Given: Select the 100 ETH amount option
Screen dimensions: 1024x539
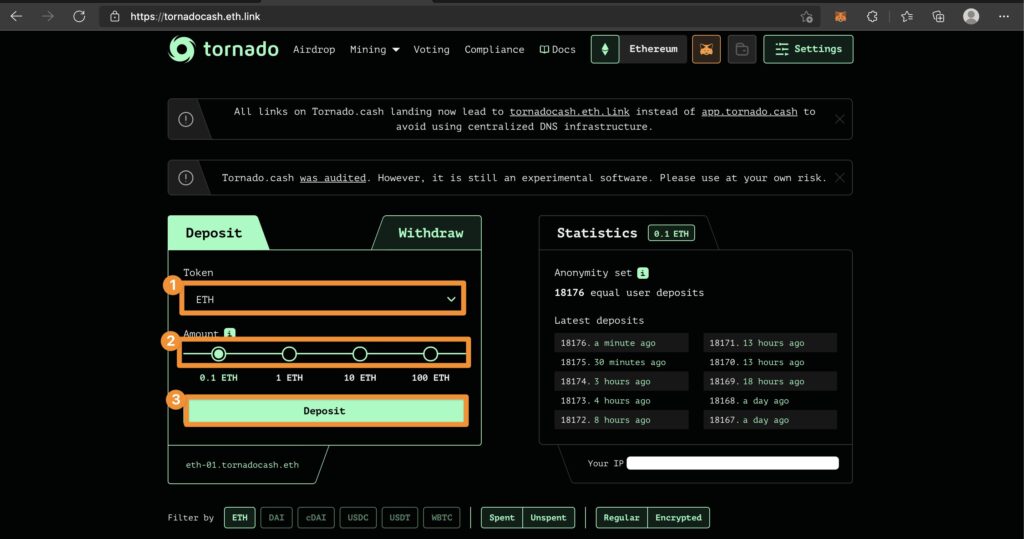Looking at the screenshot, I should pyautogui.click(x=430, y=354).
